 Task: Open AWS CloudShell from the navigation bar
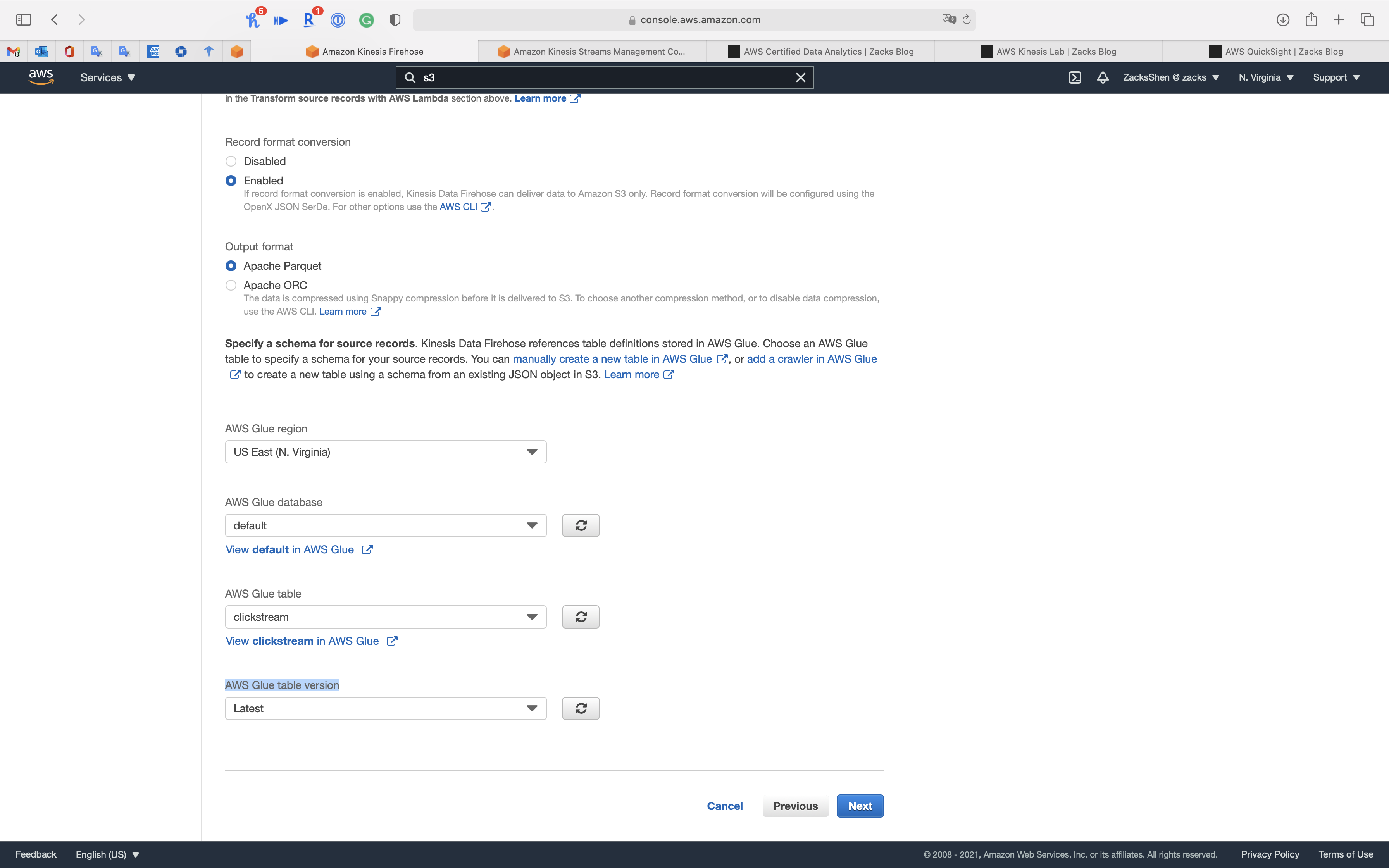1074,77
